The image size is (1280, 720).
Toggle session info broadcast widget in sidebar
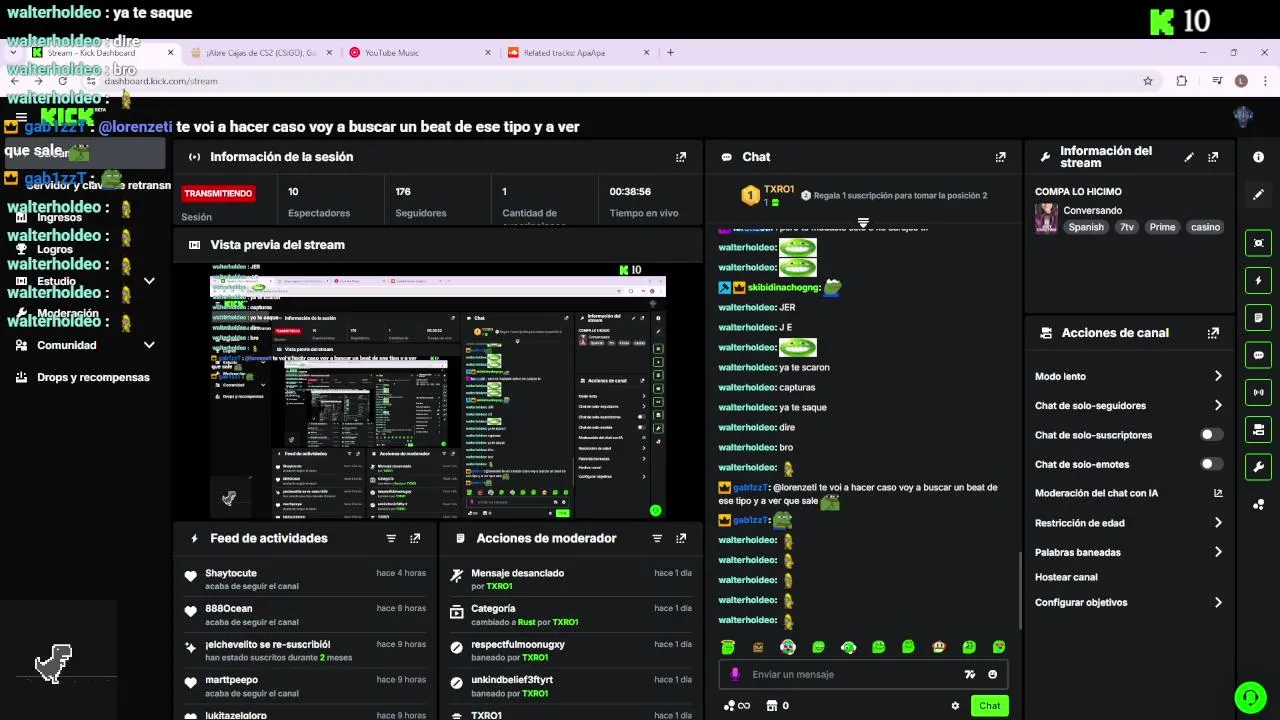[1258, 392]
